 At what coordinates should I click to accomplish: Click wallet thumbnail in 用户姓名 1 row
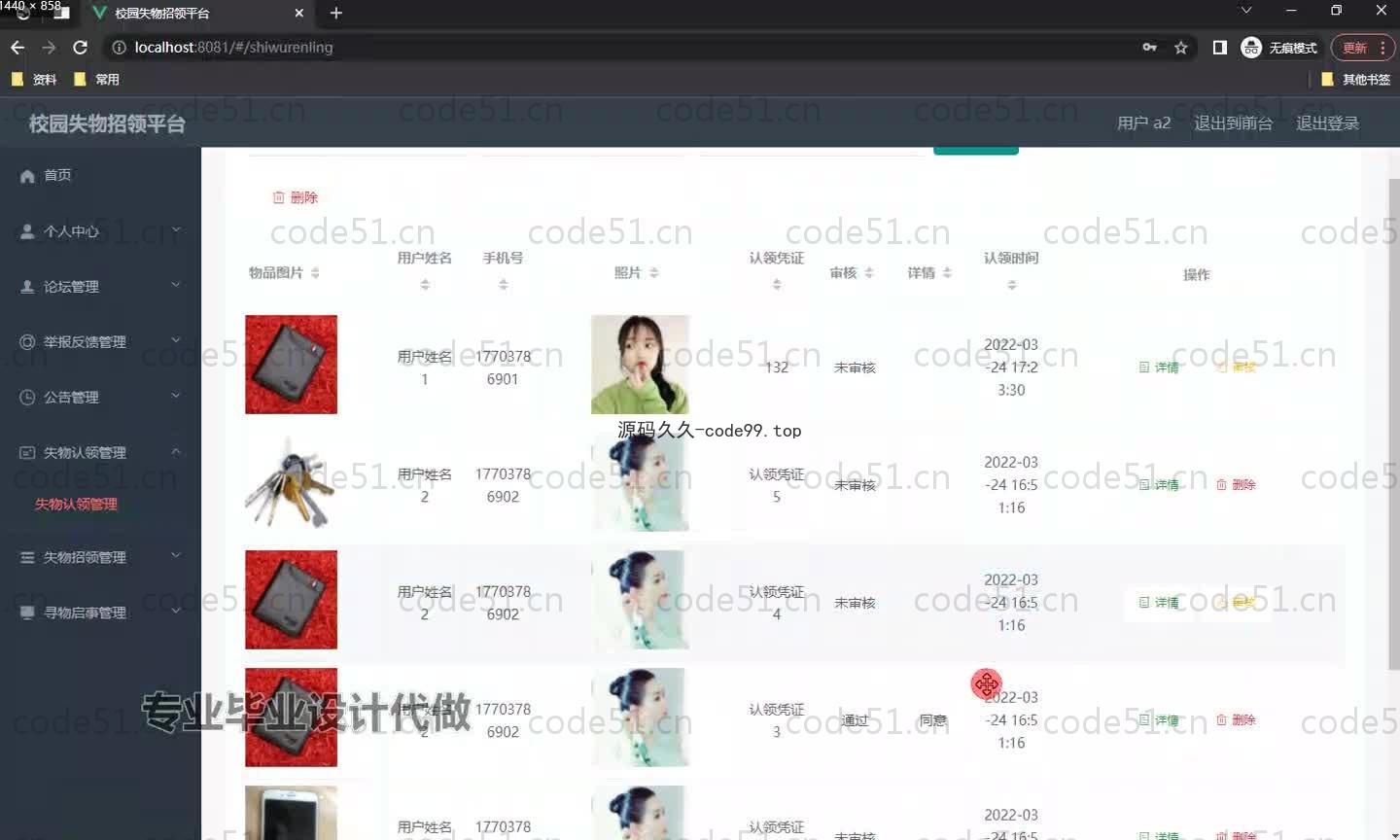pyautogui.click(x=291, y=365)
